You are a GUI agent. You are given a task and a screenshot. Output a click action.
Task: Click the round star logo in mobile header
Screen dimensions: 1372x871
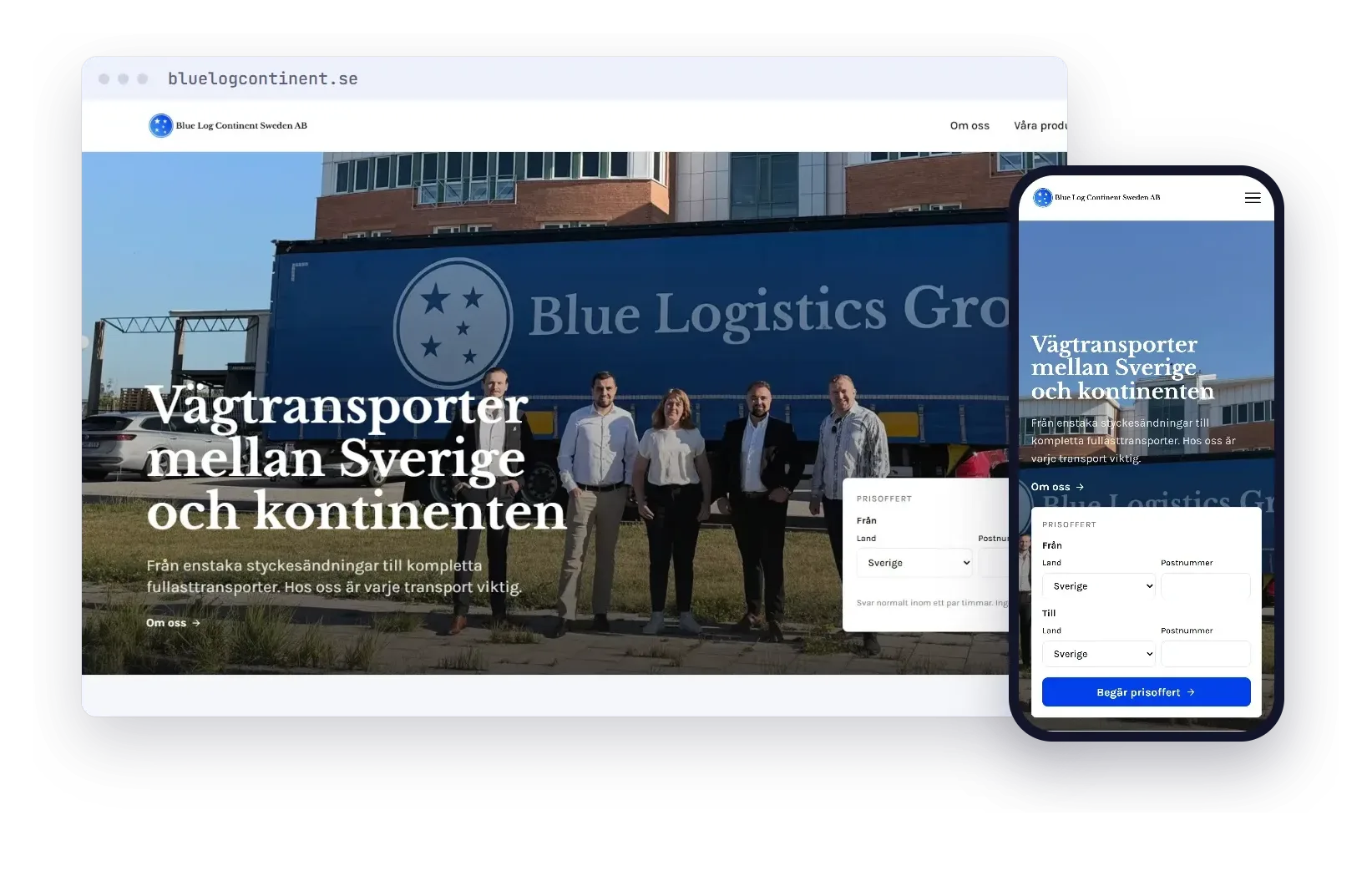pyautogui.click(x=1043, y=198)
